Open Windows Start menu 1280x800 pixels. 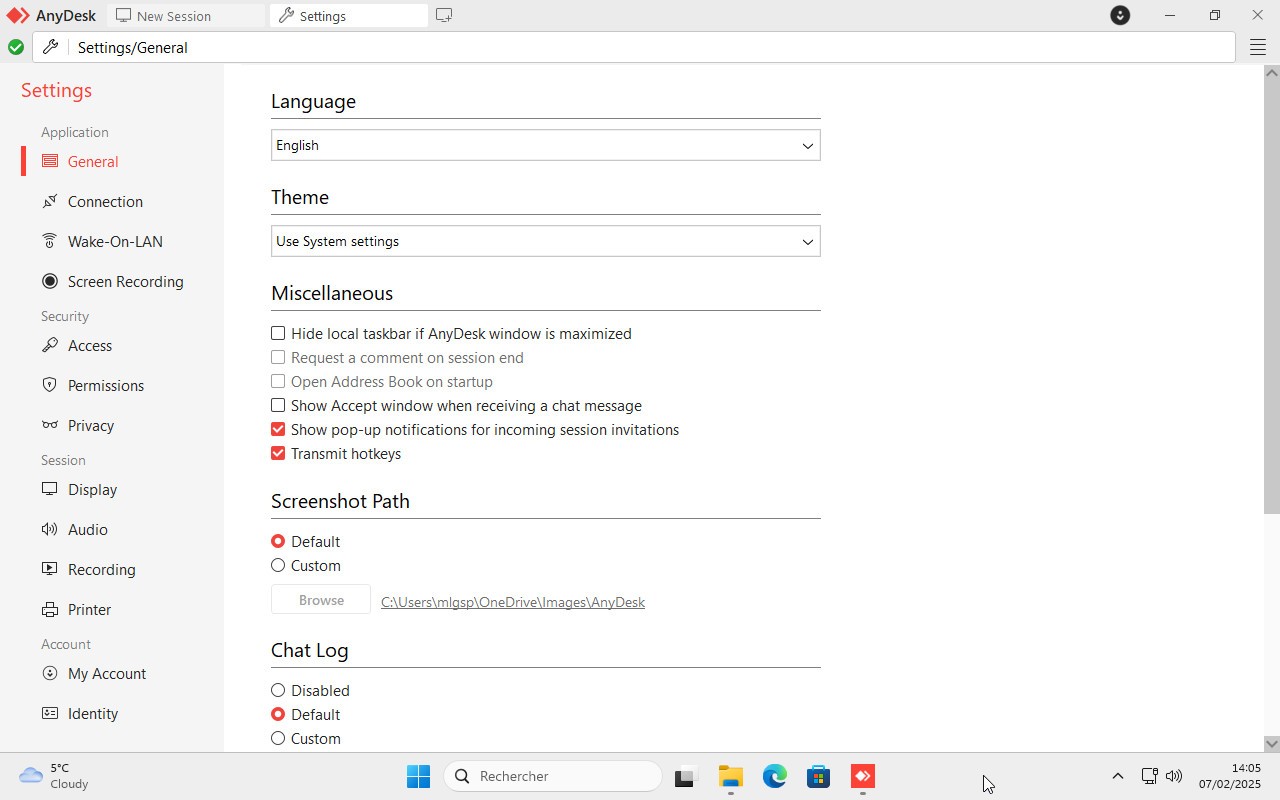coord(418,776)
